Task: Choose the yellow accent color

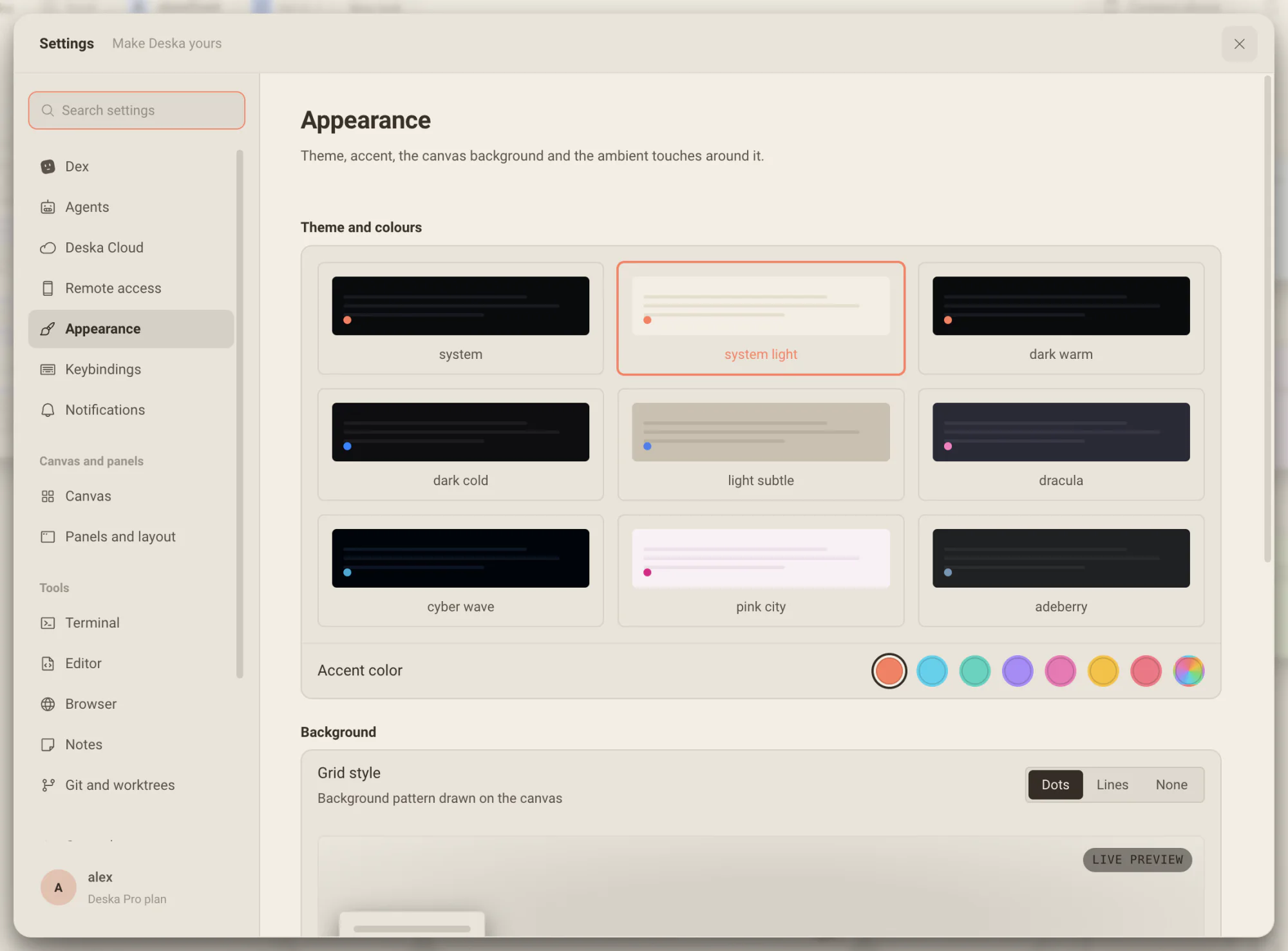Action: tap(1103, 671)
